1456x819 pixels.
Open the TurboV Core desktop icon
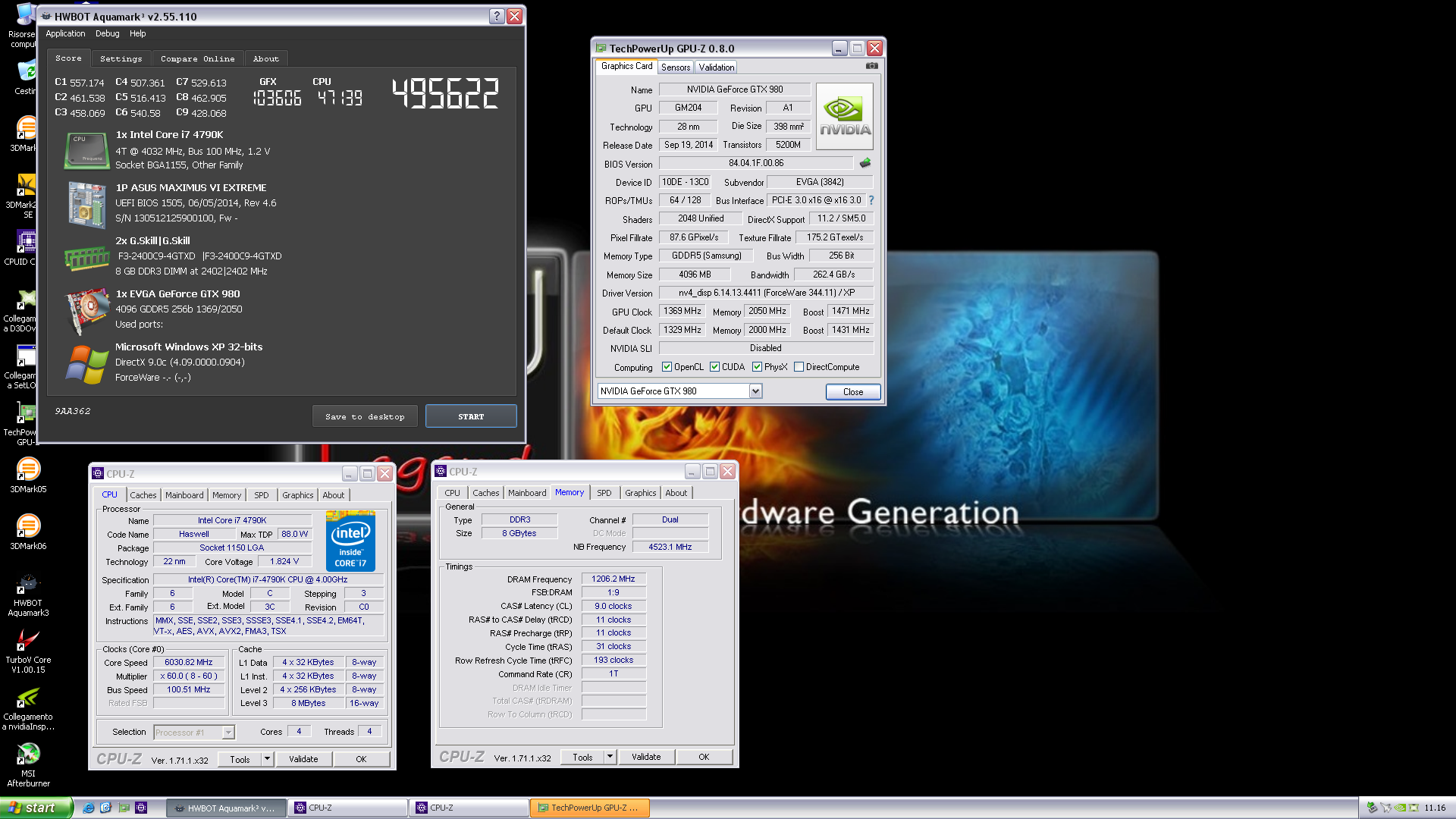point(28,651)
